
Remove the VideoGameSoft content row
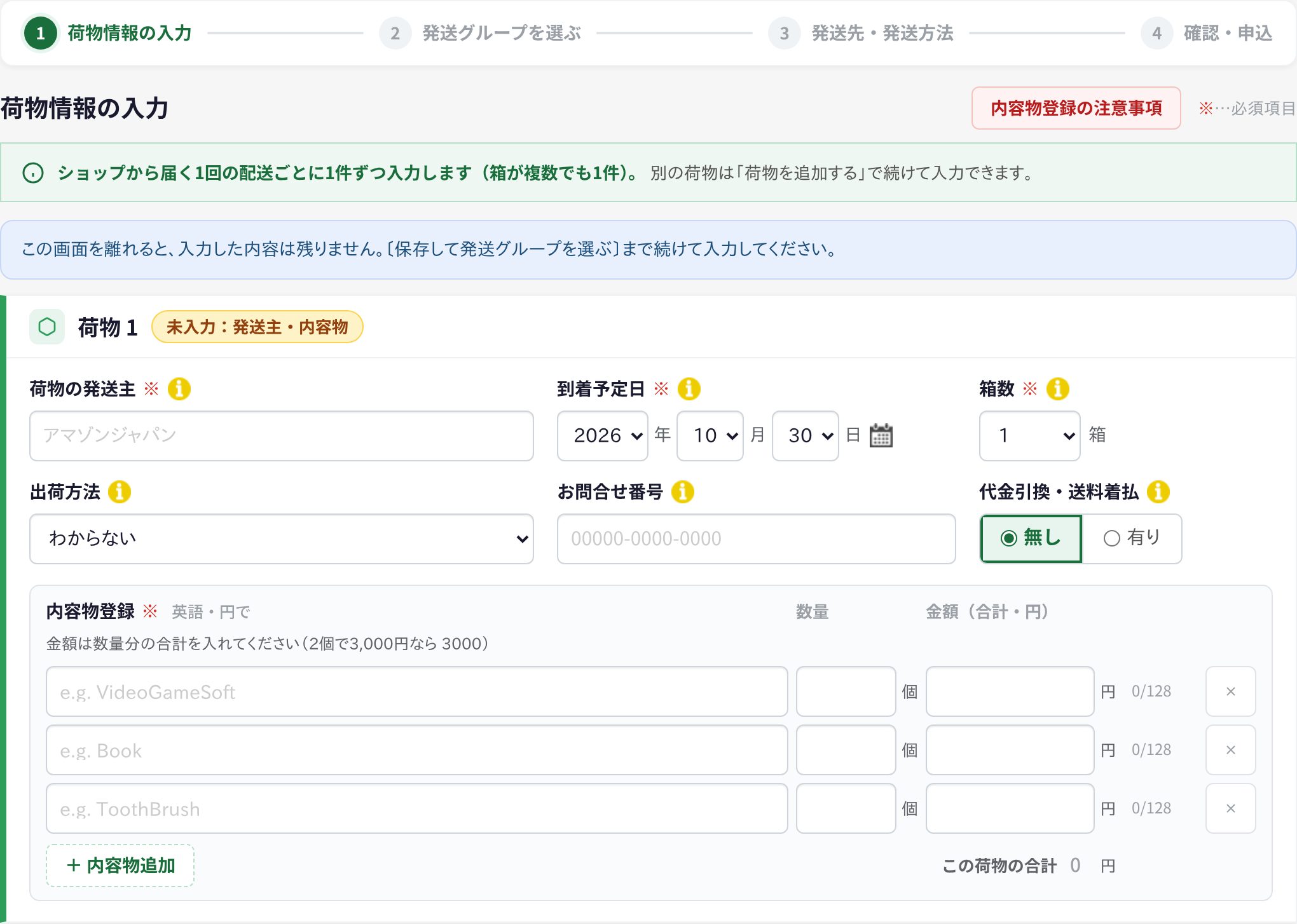[x=1230, y=691]
